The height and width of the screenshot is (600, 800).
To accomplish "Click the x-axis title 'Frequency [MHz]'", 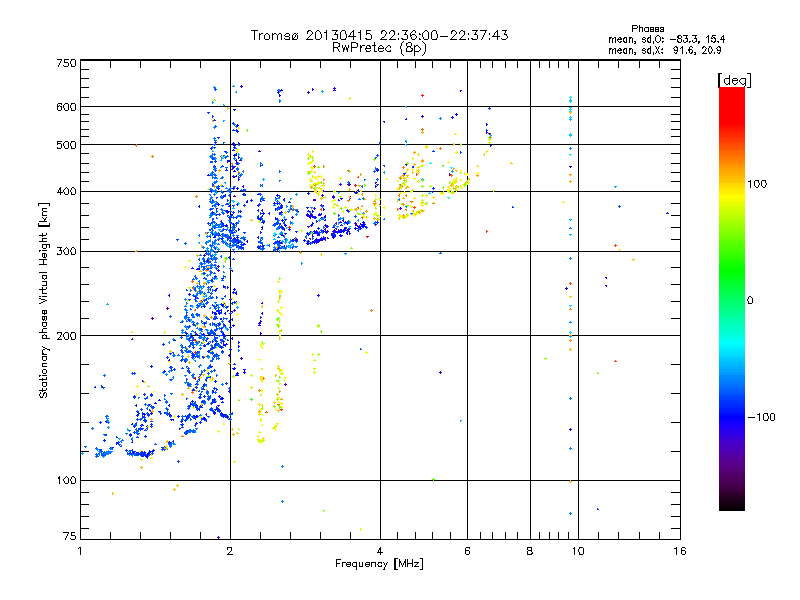I will 379,564.
